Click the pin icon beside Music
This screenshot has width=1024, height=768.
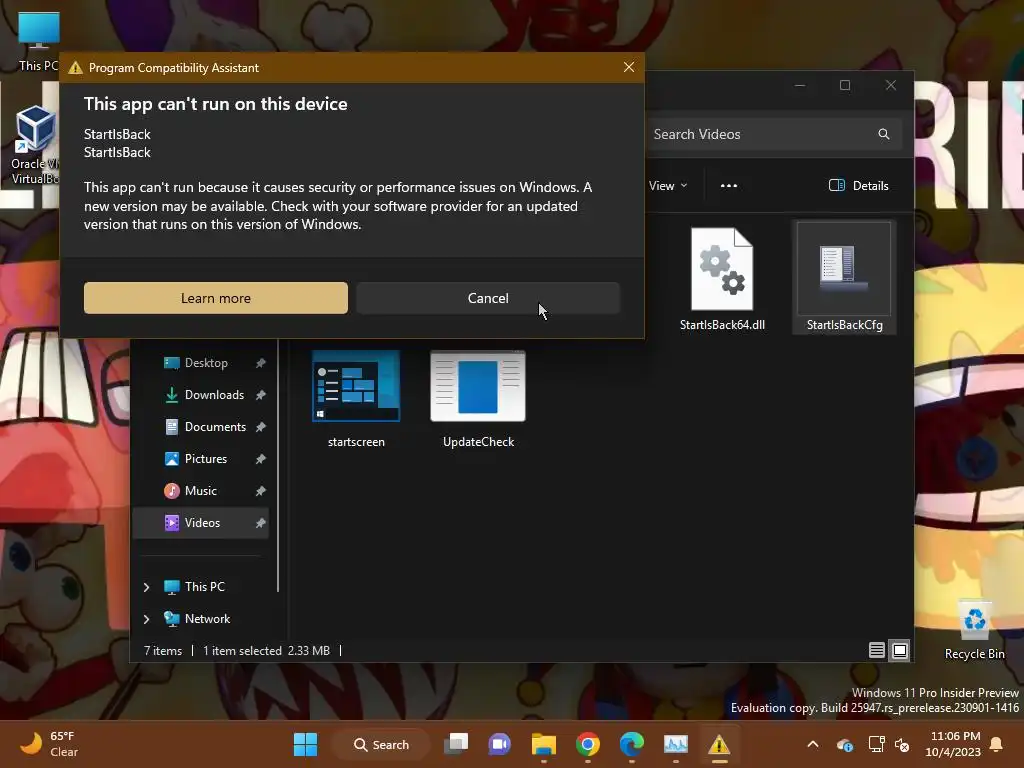click(261, 491)
